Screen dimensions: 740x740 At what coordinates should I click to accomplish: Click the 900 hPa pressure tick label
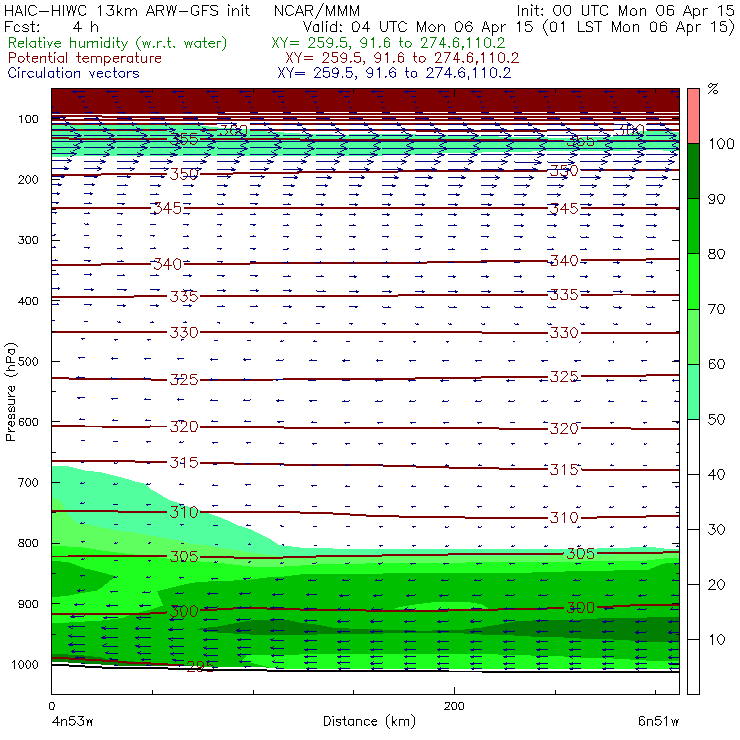click(x=28, y=604)
